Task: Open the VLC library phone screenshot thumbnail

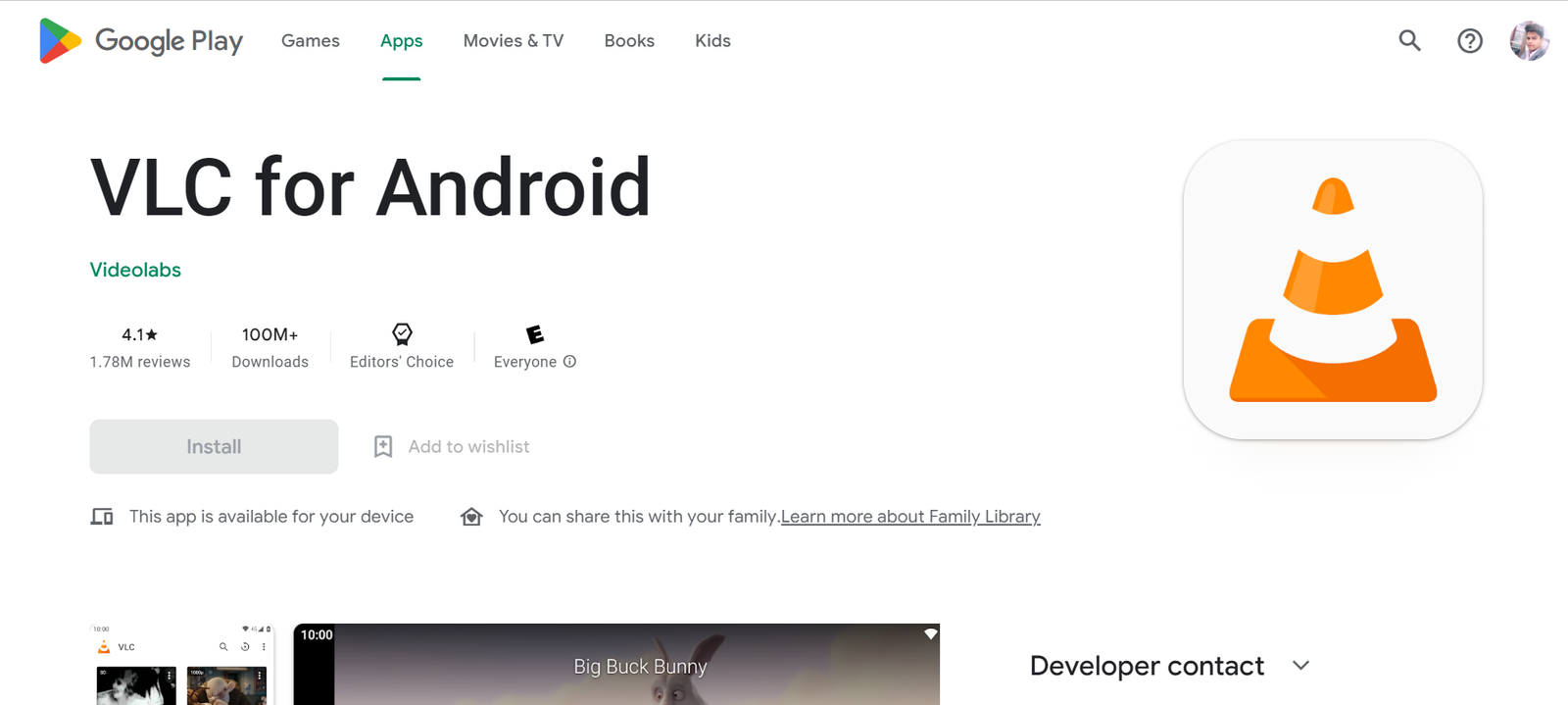Action: 181,664
